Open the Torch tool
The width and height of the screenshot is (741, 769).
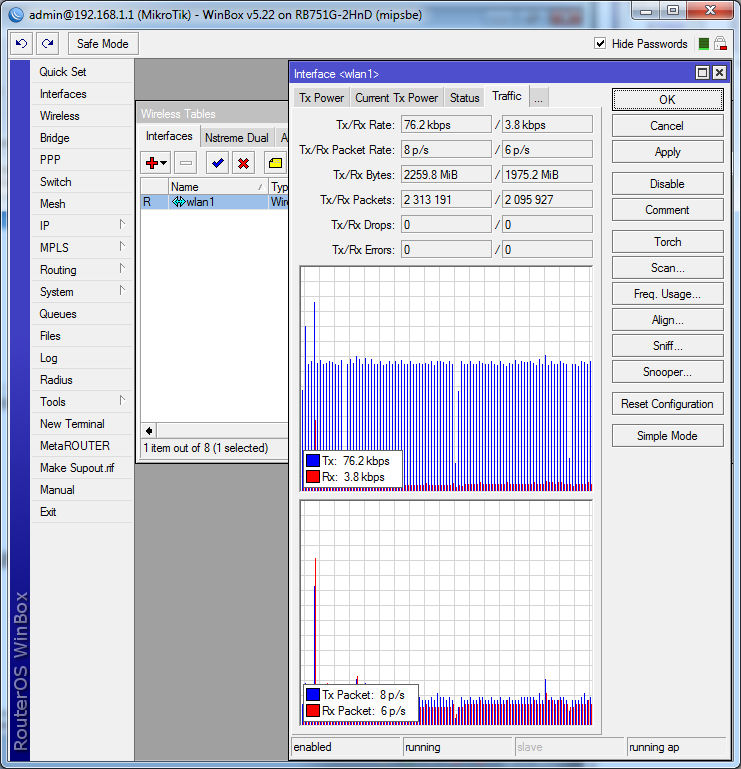[667, 241]
